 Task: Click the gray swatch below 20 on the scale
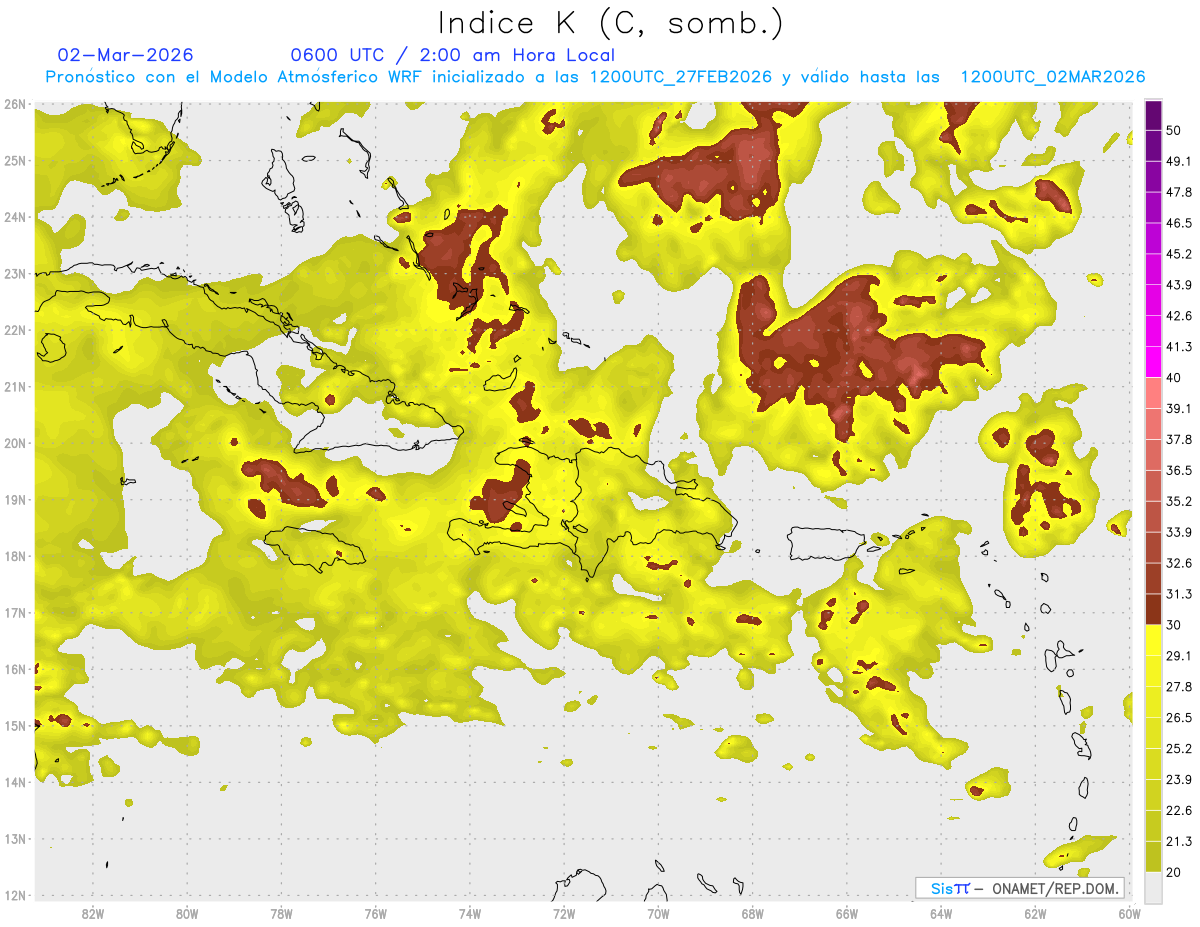tap(1153, 886)
